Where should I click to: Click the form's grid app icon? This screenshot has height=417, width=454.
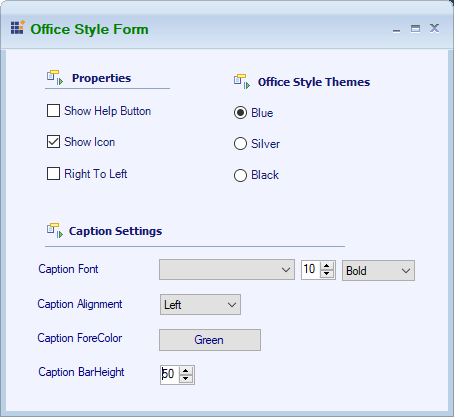click(x=18, y=27)
